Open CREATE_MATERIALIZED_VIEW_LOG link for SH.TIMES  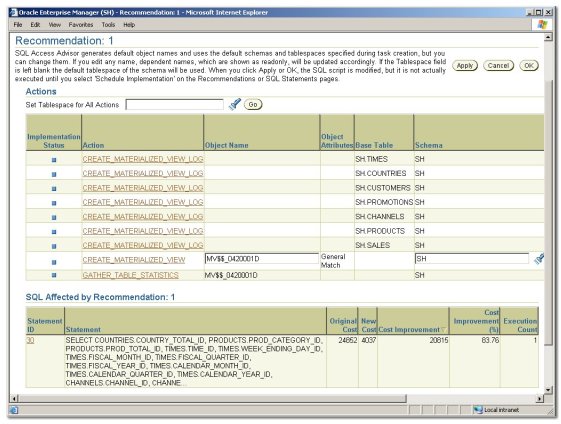coord(143,159)
